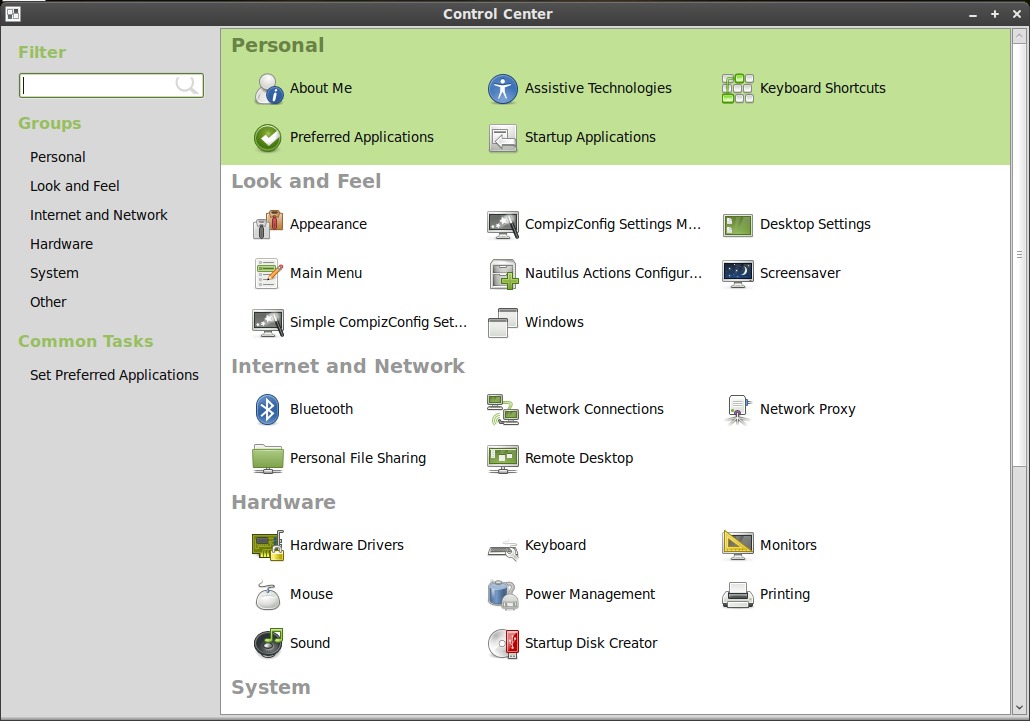Open Nautilus Actions Configuration icon
The image size is (1030, 721).
[x=503, y=274]
